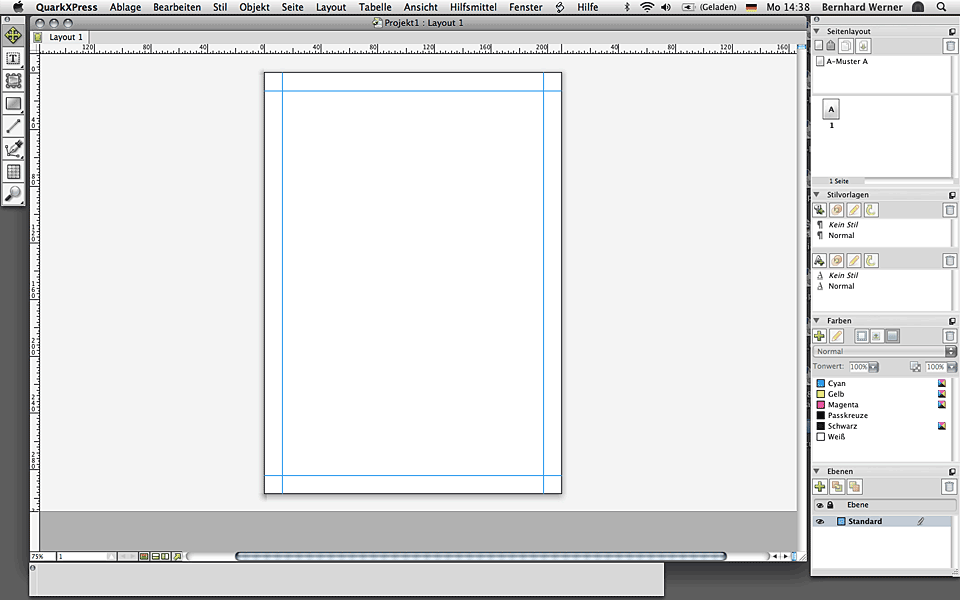Toggle the lock icon in Ebene header
This screenshot has height=600, width=960.
(831, 505)
